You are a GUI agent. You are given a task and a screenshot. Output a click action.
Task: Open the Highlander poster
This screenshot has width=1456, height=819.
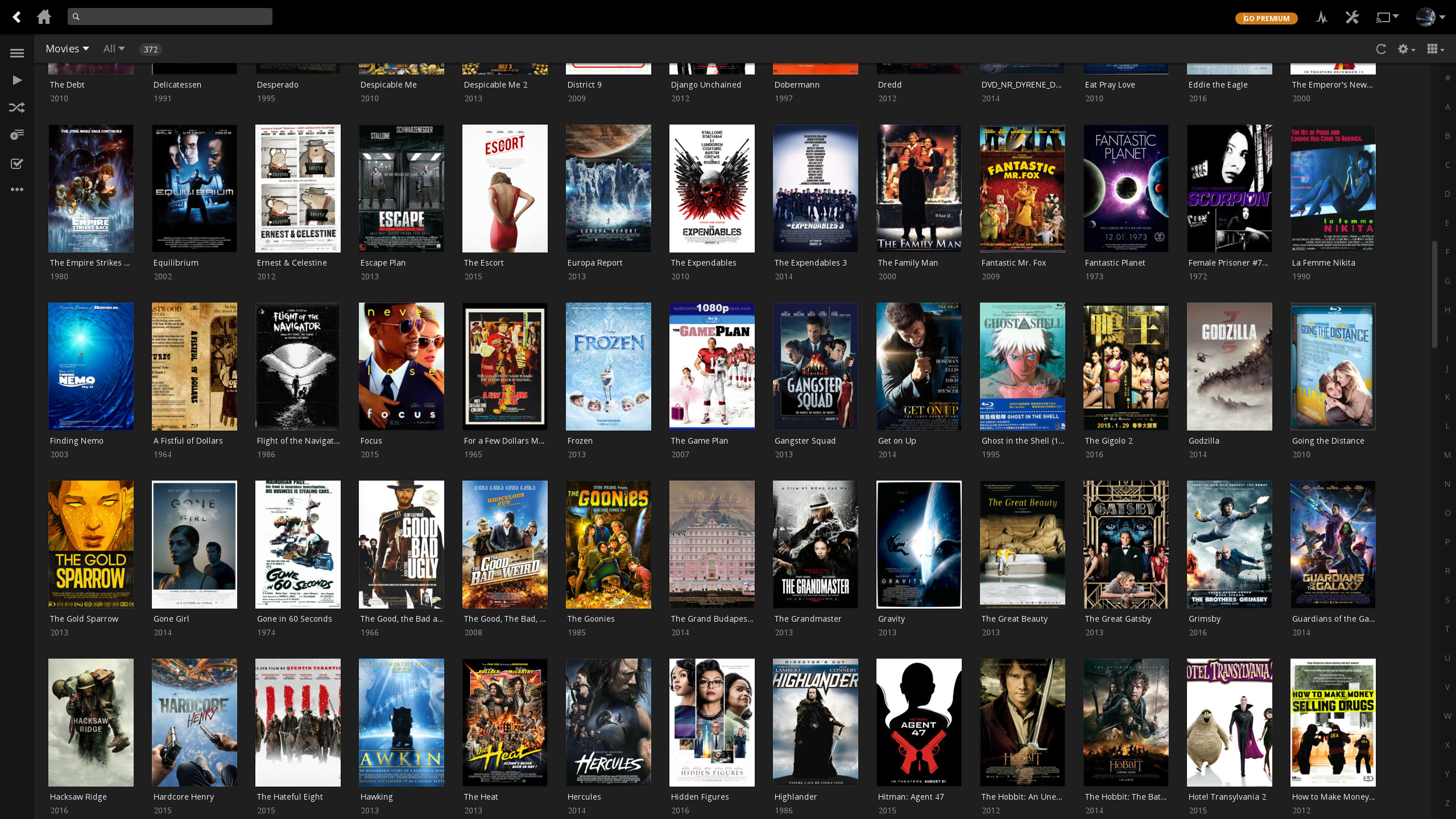tap(816, 722)
